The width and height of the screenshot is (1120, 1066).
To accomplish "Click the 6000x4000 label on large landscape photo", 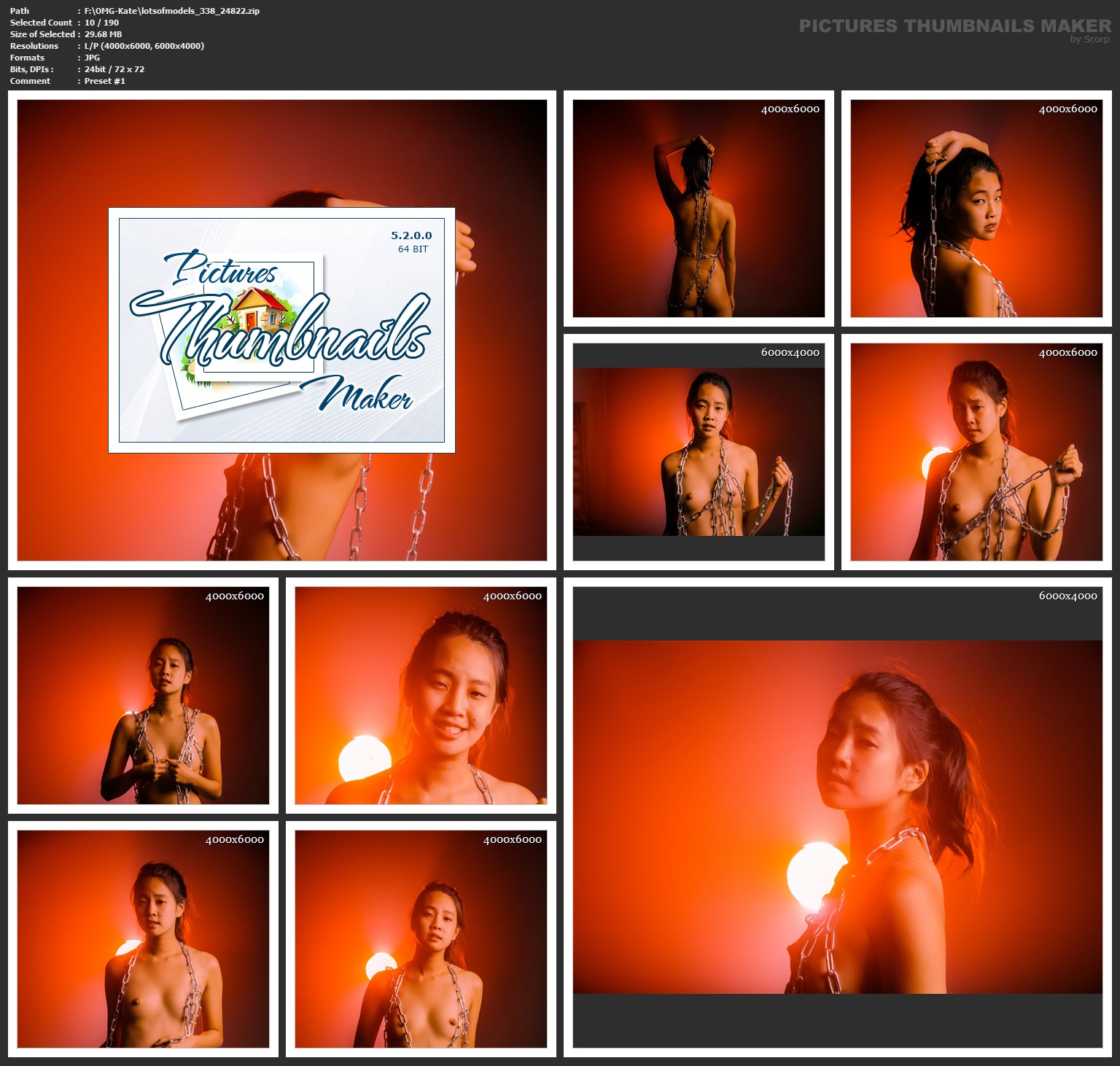I will click(x=1067, y=596).
